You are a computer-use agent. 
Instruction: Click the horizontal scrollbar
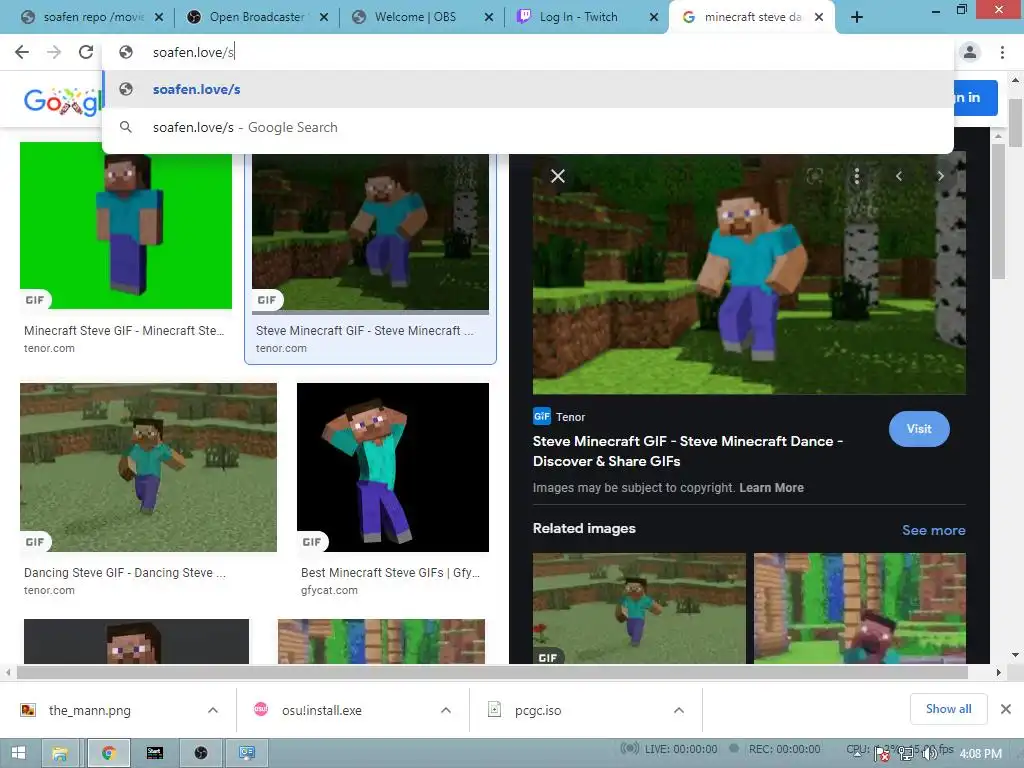point(492,673)
